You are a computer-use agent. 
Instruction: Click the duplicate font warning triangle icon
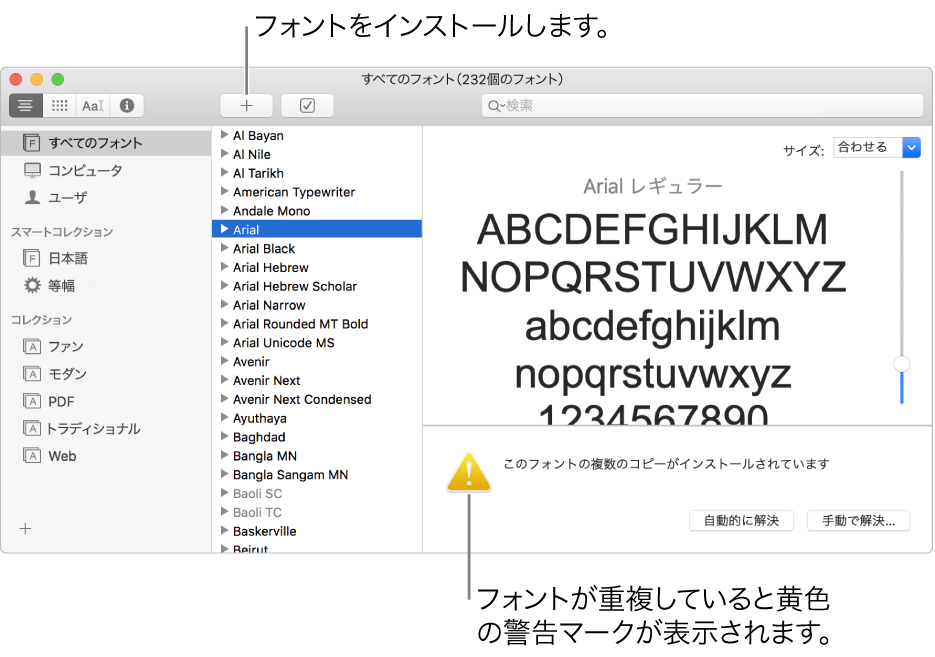pyautogui.click(x=468, y=471)
